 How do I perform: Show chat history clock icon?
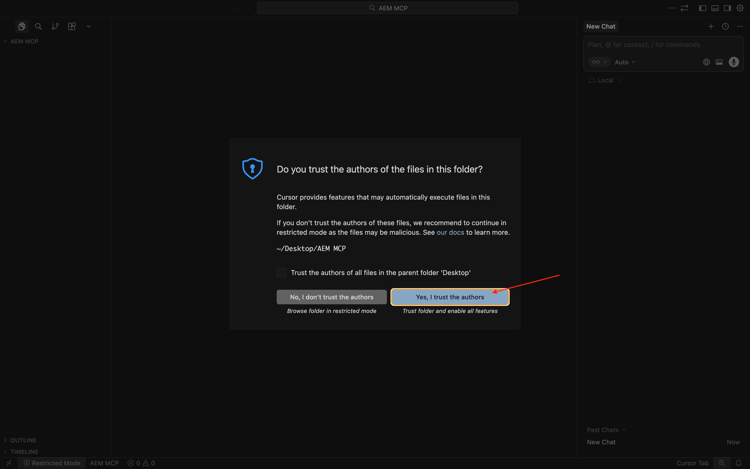pos(726,26)
